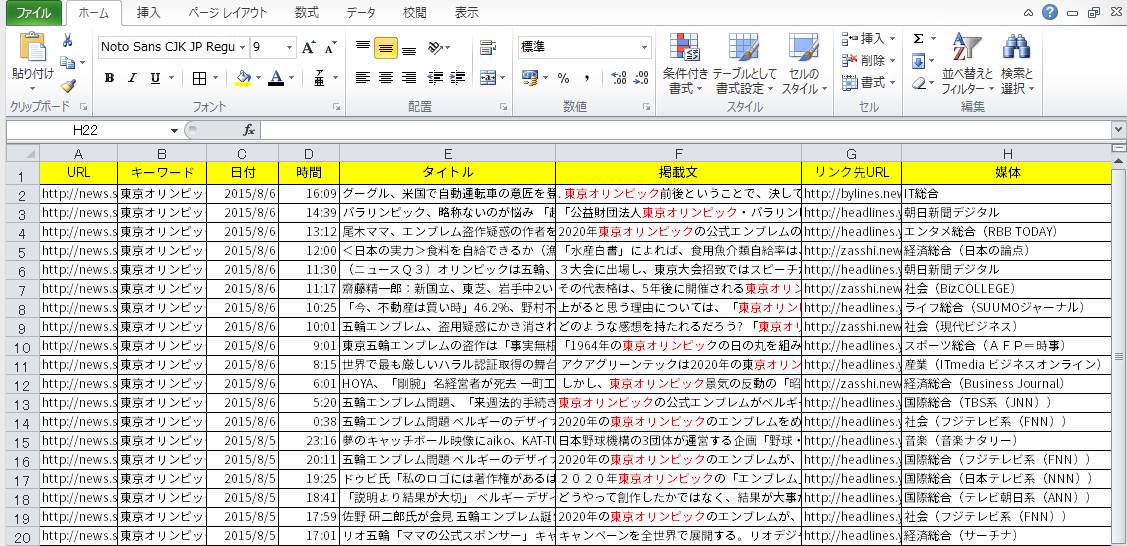The width and height of the screenshot is (1127, 546).
Task: Open the font color dropdown arrow
Action: click(292, 78)
